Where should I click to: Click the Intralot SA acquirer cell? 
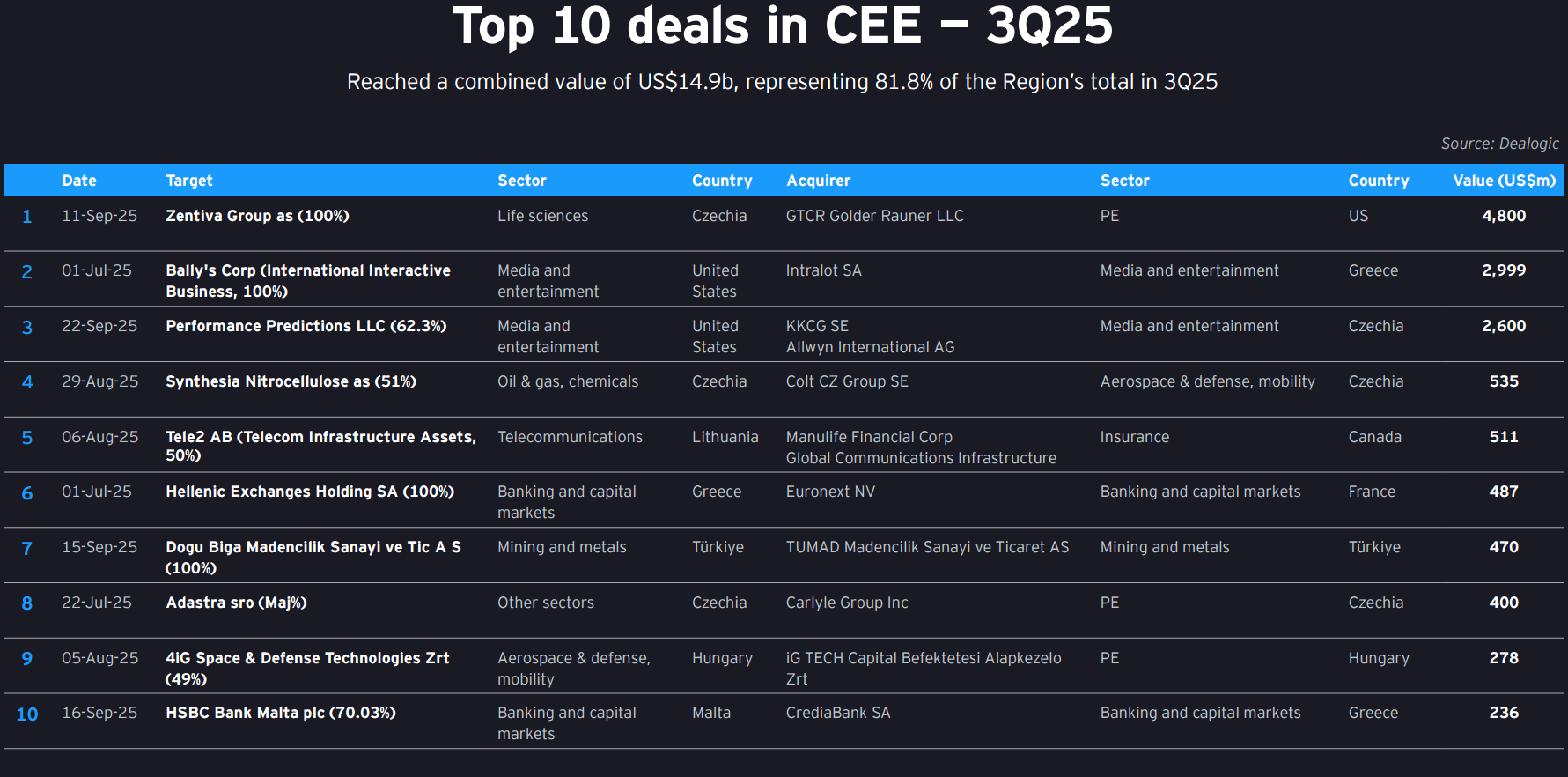[x=823, y=270]
